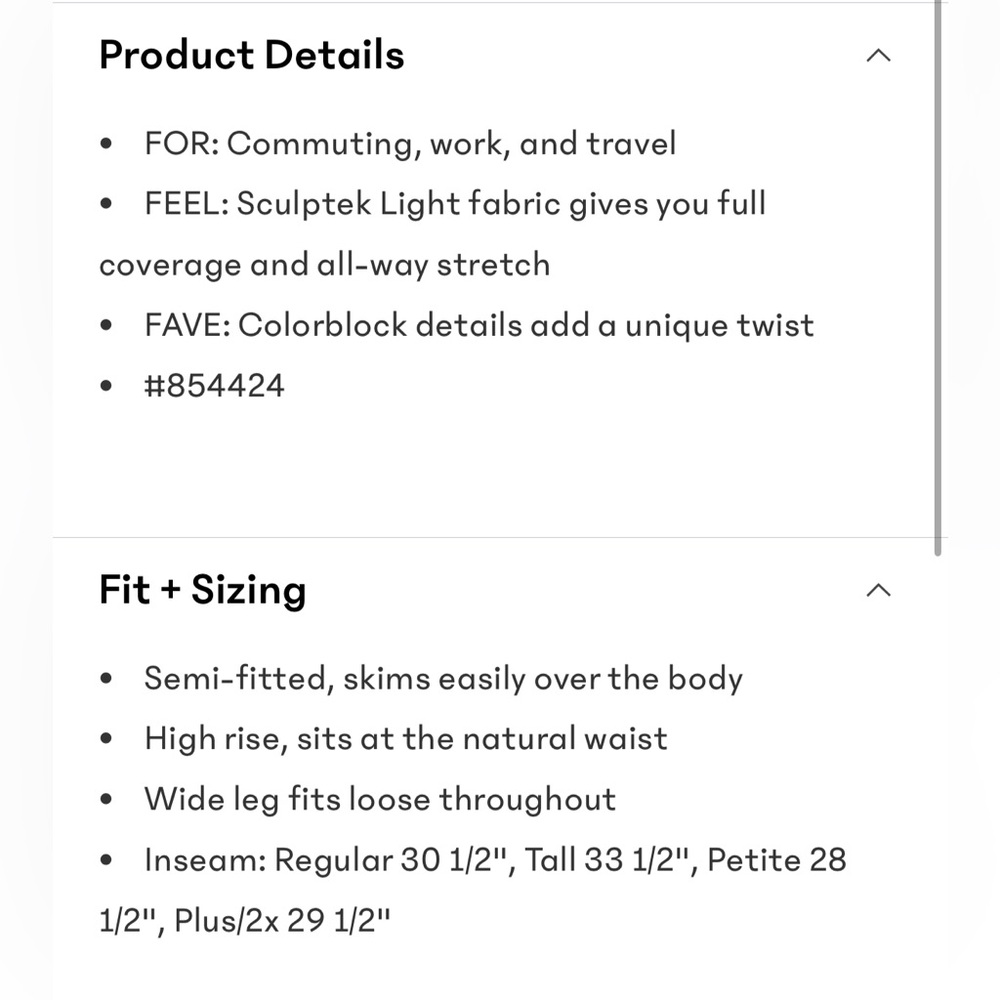1000x1000 pixels.
Task: Select 'High rise, sits at the natural waist'
Action: (x=406, y=739)
